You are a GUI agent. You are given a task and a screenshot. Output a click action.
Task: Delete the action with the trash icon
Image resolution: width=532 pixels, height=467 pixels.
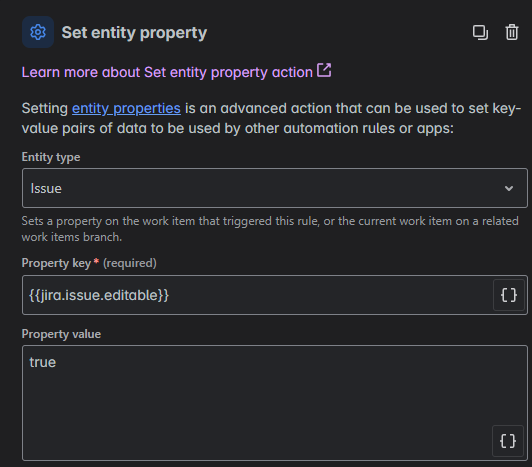click(512, 32)
